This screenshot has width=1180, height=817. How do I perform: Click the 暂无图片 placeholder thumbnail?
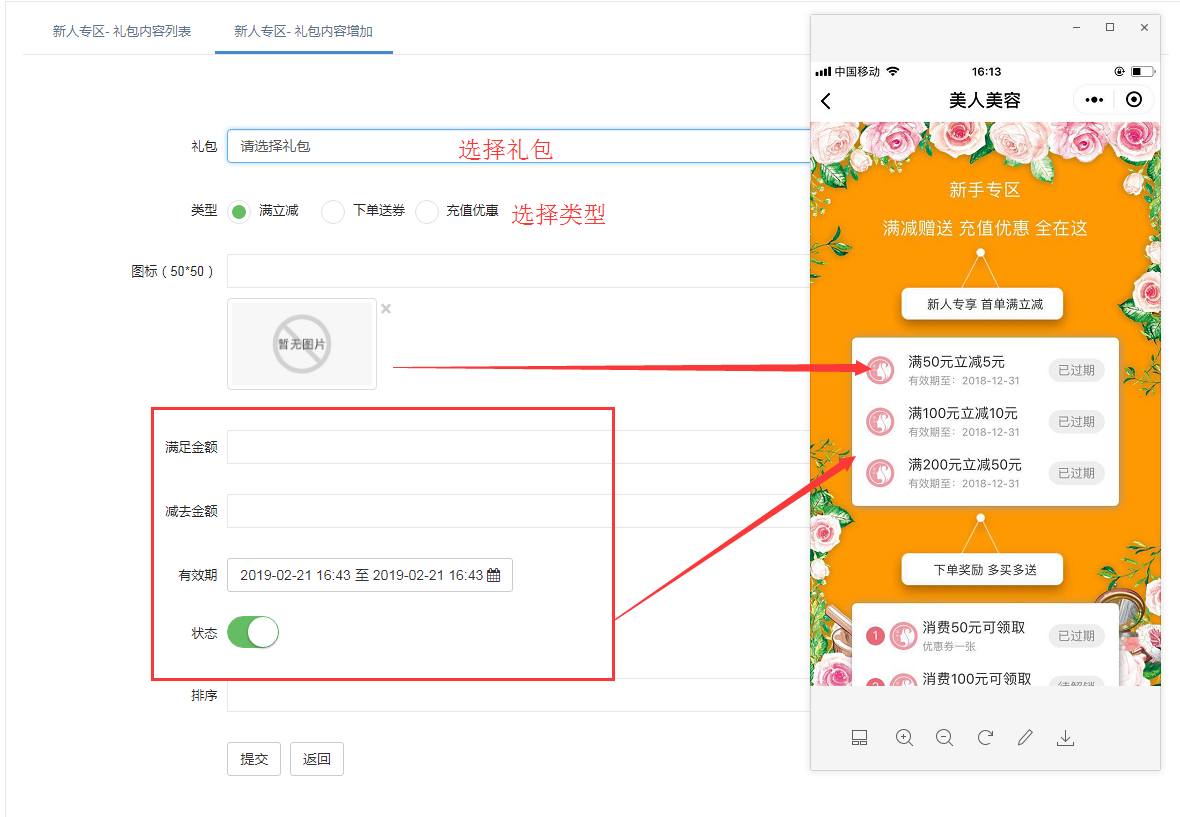tap(302, 344)
